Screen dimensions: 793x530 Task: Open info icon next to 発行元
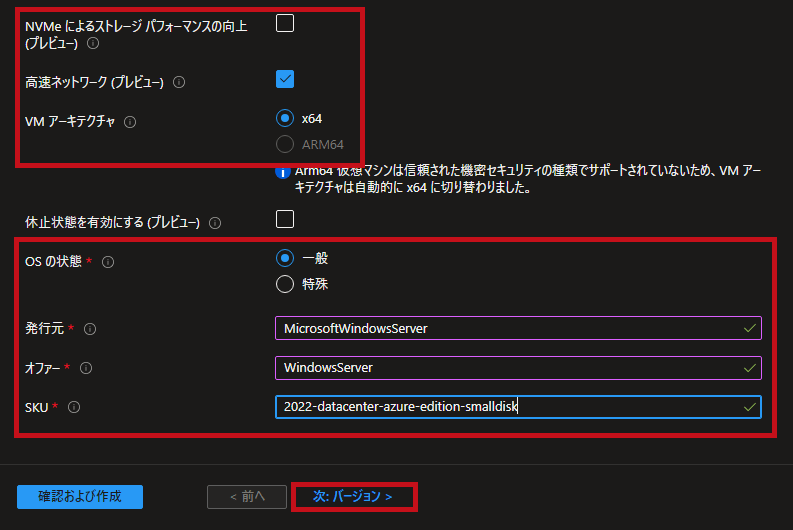coord(90,329)
